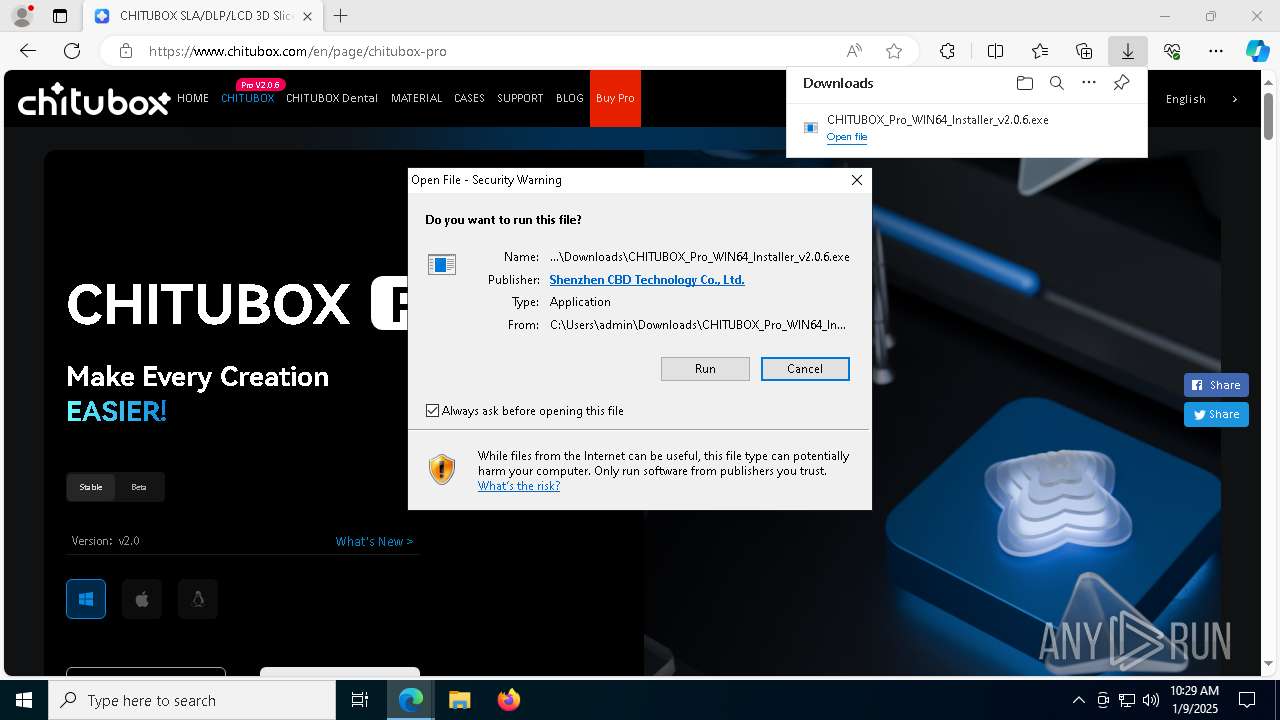Switch to the Stable version toggle

[91, 487]
